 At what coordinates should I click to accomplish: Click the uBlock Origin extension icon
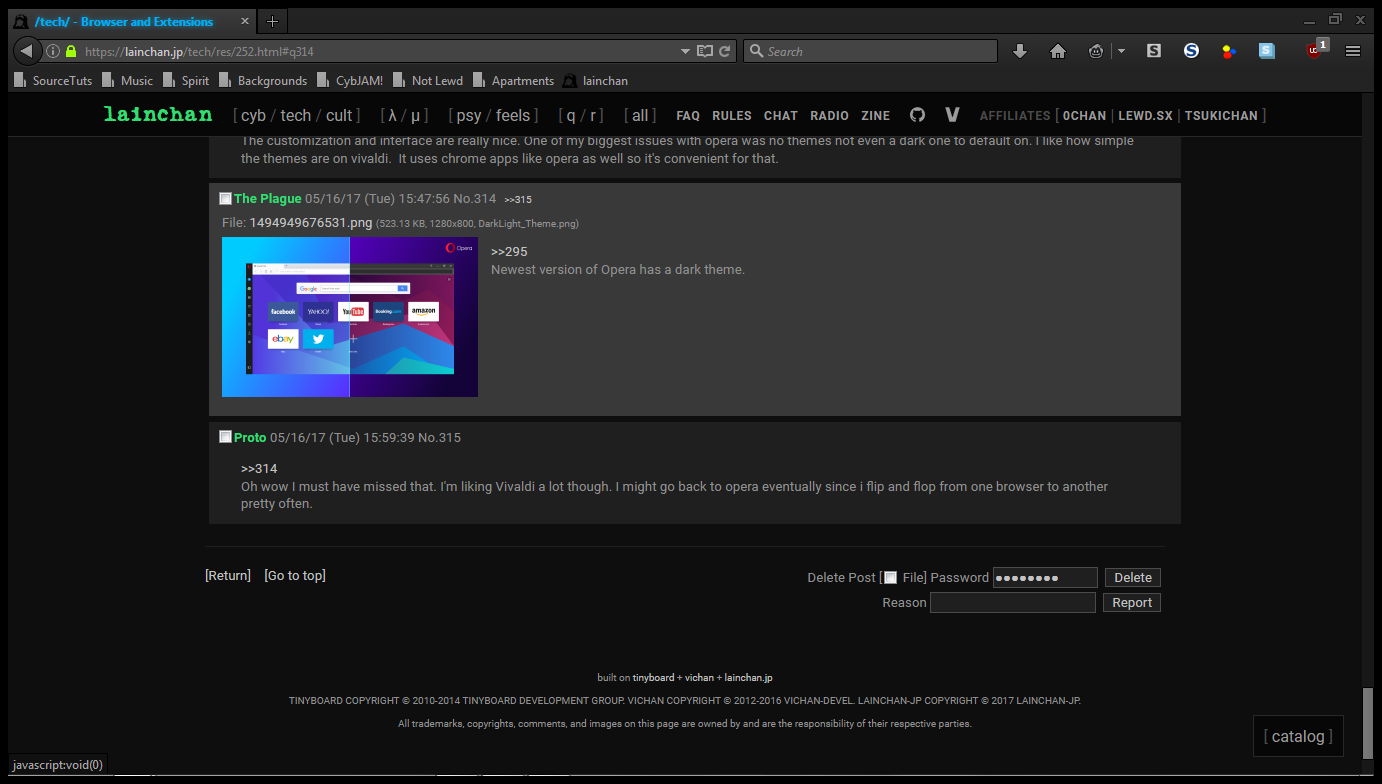1315,51
